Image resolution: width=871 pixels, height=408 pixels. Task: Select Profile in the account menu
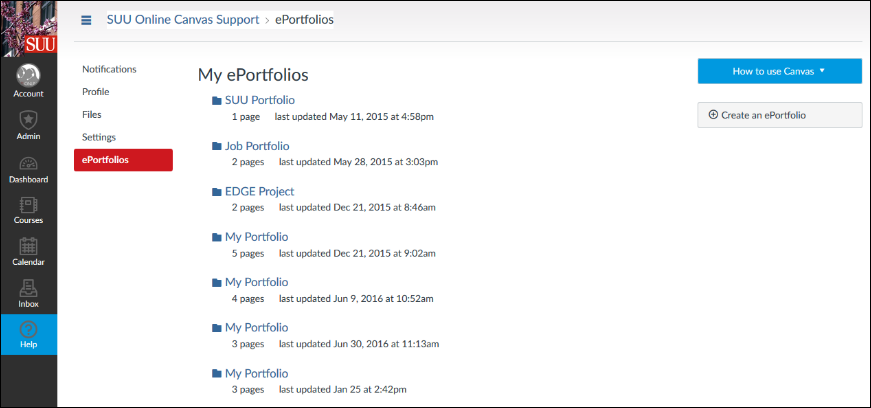[x=96, y=92]
